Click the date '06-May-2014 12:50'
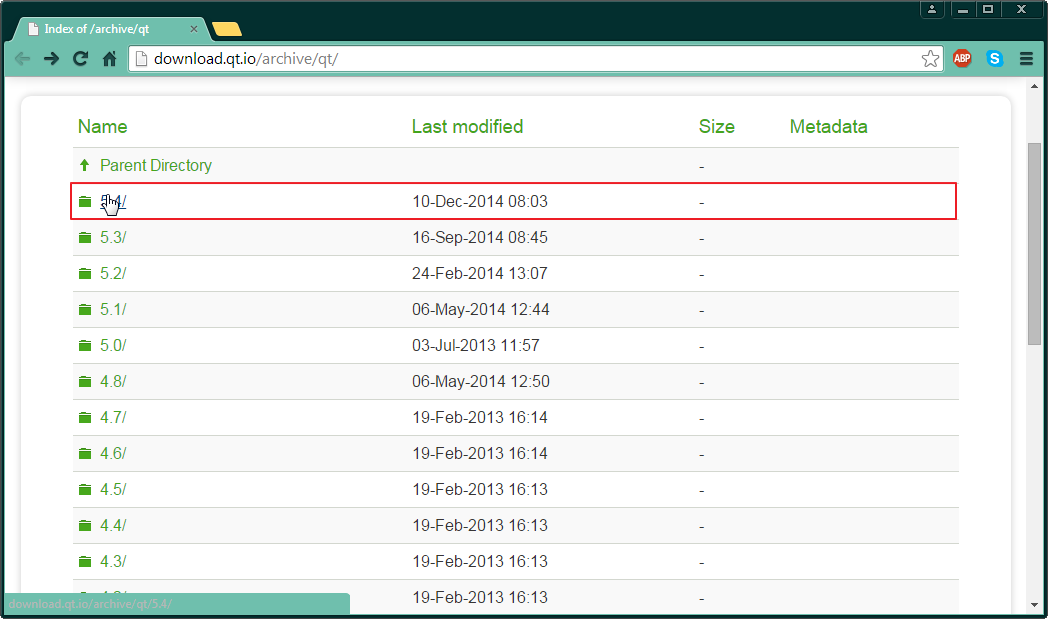Screen dimensions: 1048x619 click(x=481, y=382)
